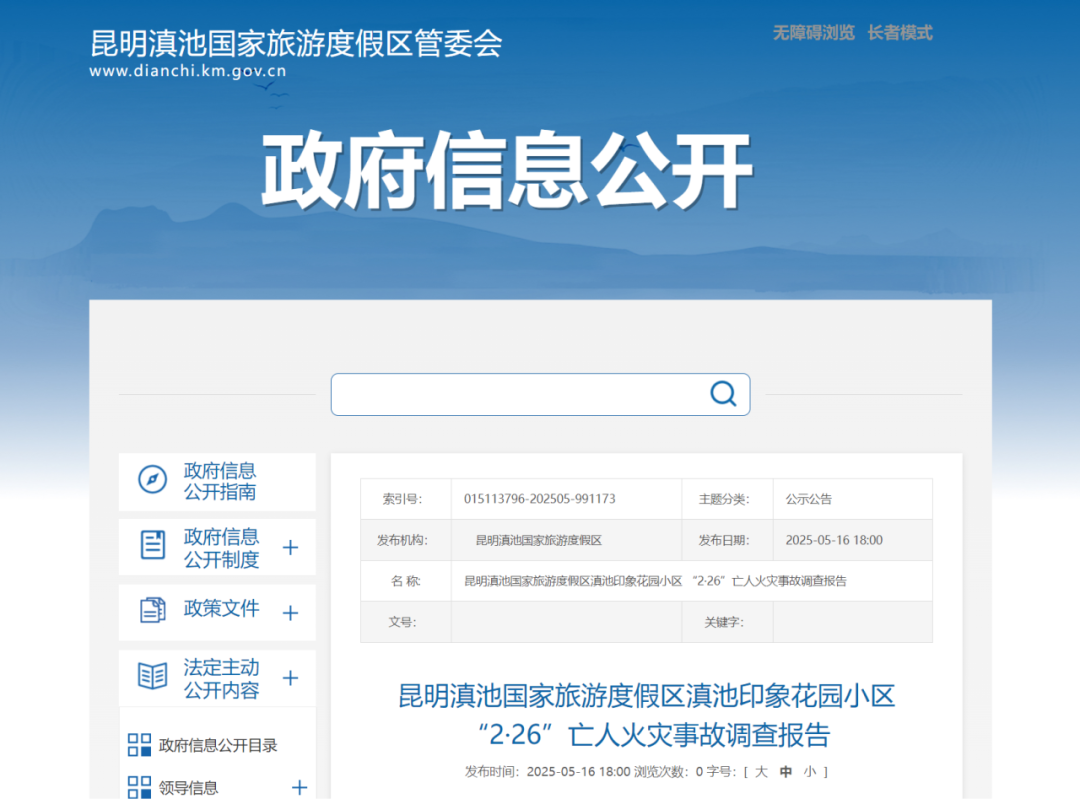Open 政府信息公开指南 menu item

(219, 481)
